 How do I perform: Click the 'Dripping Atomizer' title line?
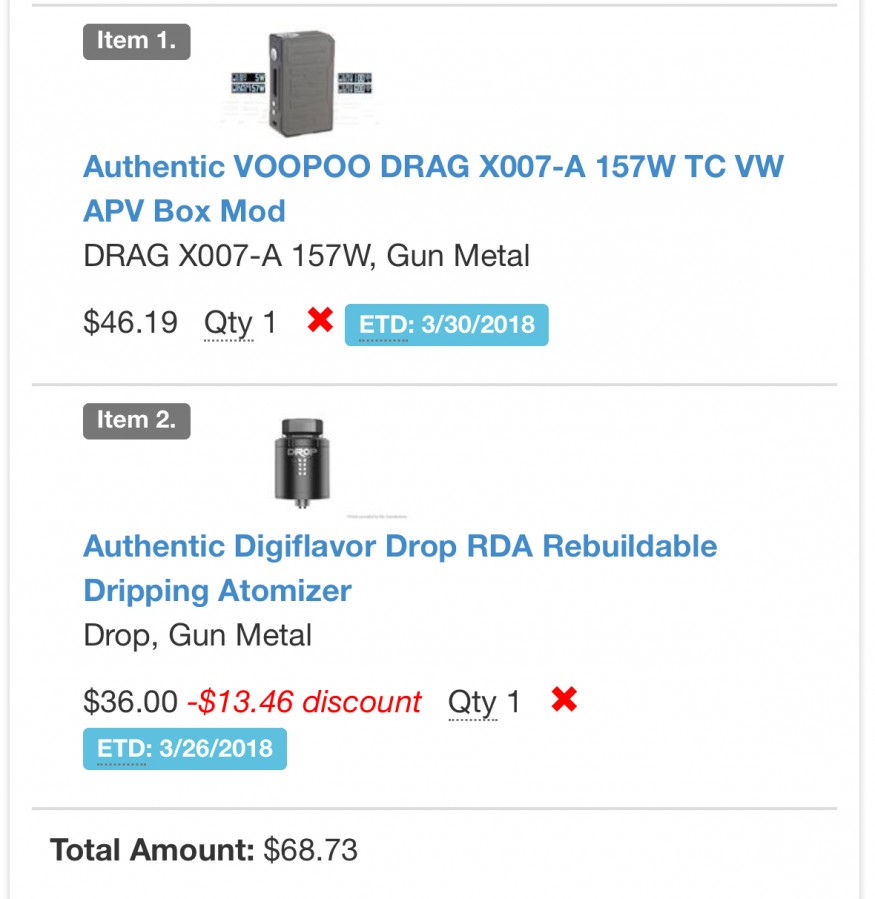pos(217,591)
